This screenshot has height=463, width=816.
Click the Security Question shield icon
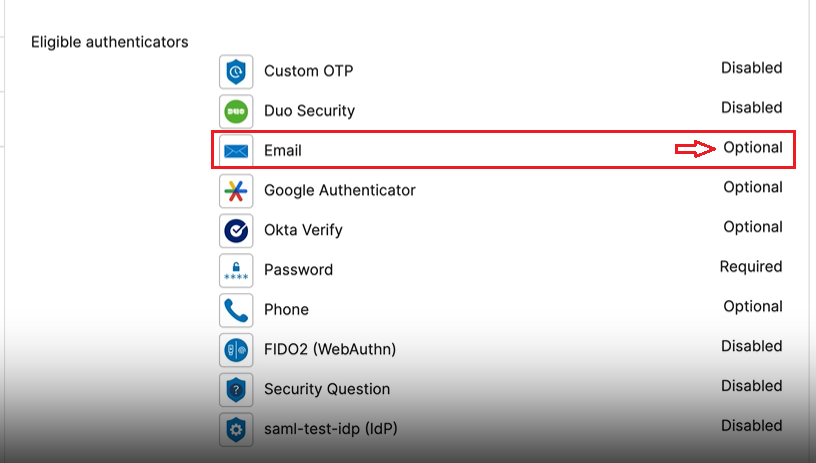coord(236,390)
